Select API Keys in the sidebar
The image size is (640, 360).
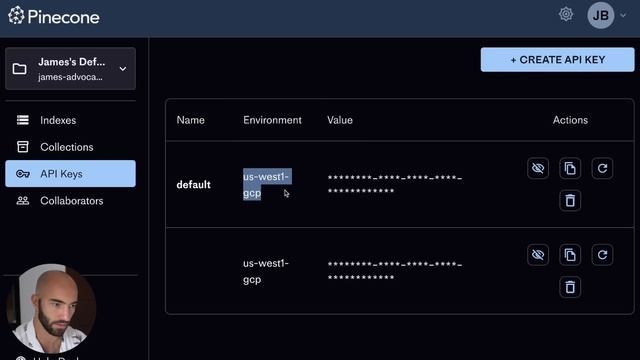point(71,174)
